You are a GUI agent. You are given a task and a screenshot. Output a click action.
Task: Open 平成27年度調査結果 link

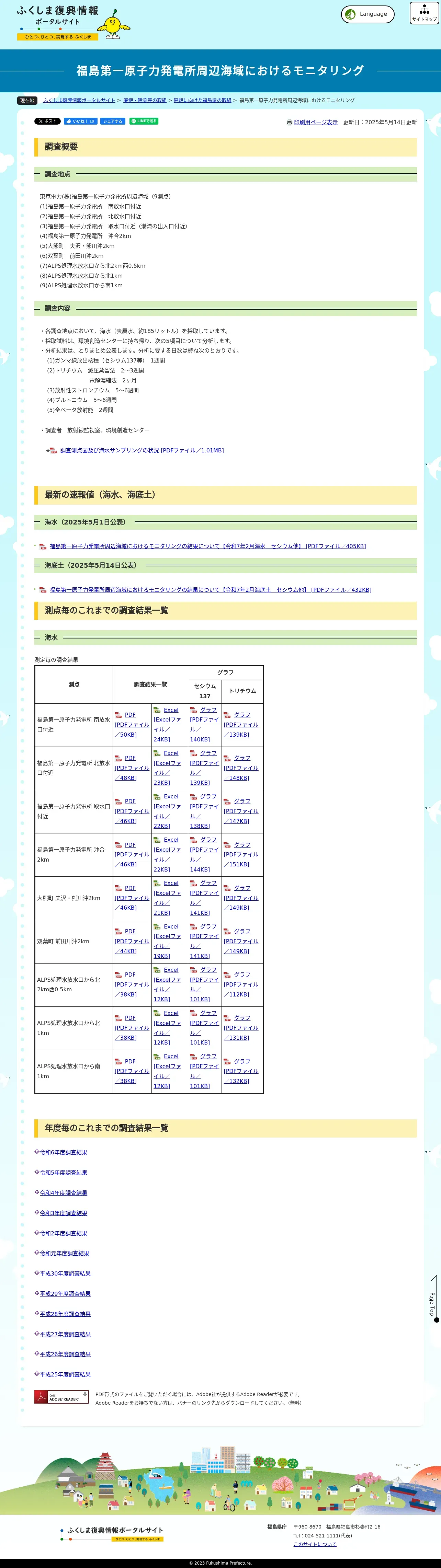tap(65, 1334)
